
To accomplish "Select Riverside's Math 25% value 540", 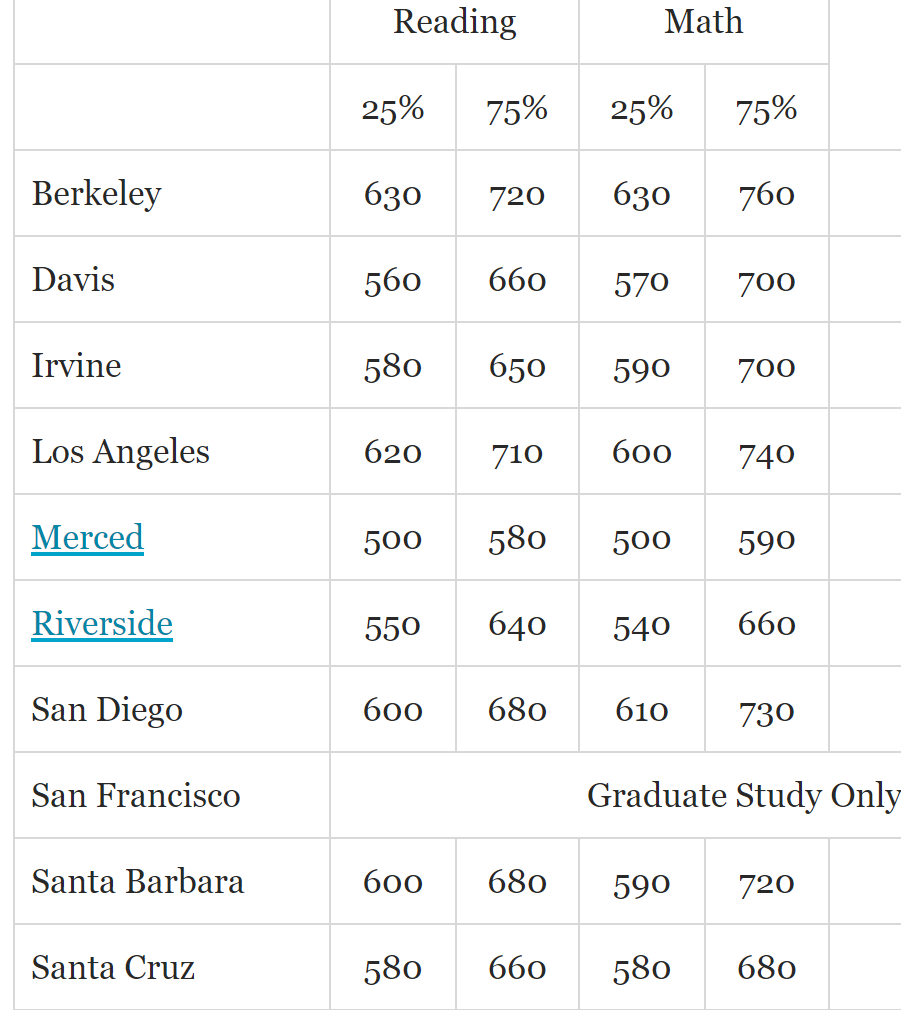I will [x=641, y=625].
